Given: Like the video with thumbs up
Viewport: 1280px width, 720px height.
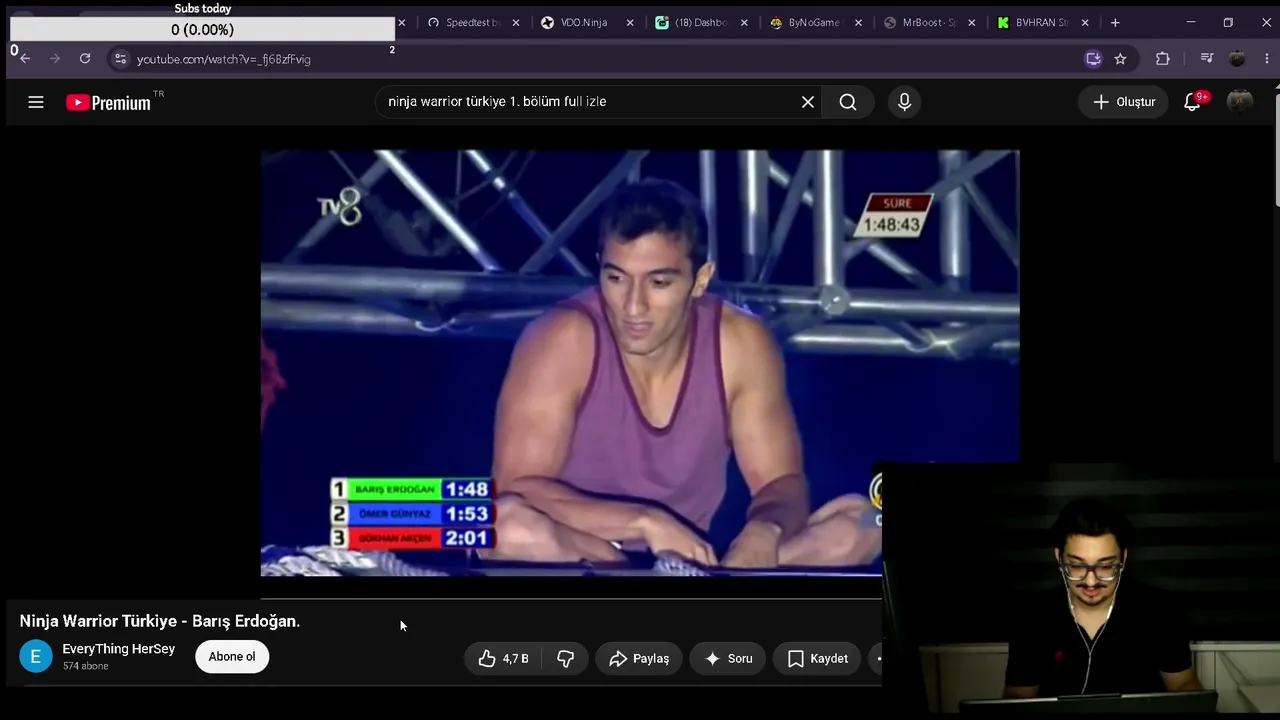Looking at the screenshot, I should coord(503,658).
